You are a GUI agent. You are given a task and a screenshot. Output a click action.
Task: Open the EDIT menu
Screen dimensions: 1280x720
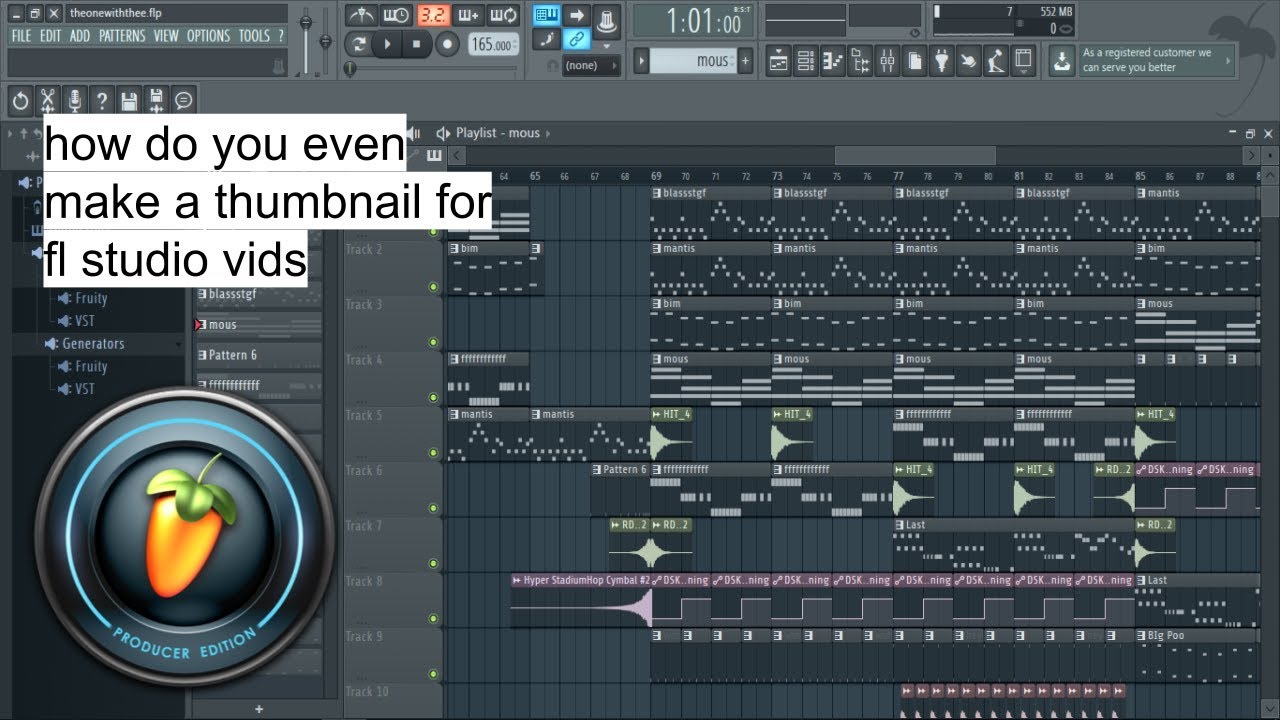(51, 36)
